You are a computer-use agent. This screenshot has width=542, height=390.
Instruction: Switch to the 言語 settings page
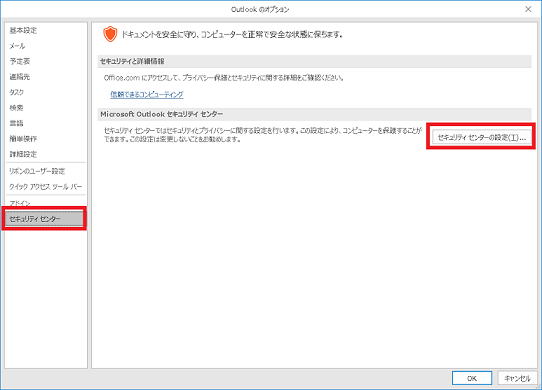click(16, 123)
